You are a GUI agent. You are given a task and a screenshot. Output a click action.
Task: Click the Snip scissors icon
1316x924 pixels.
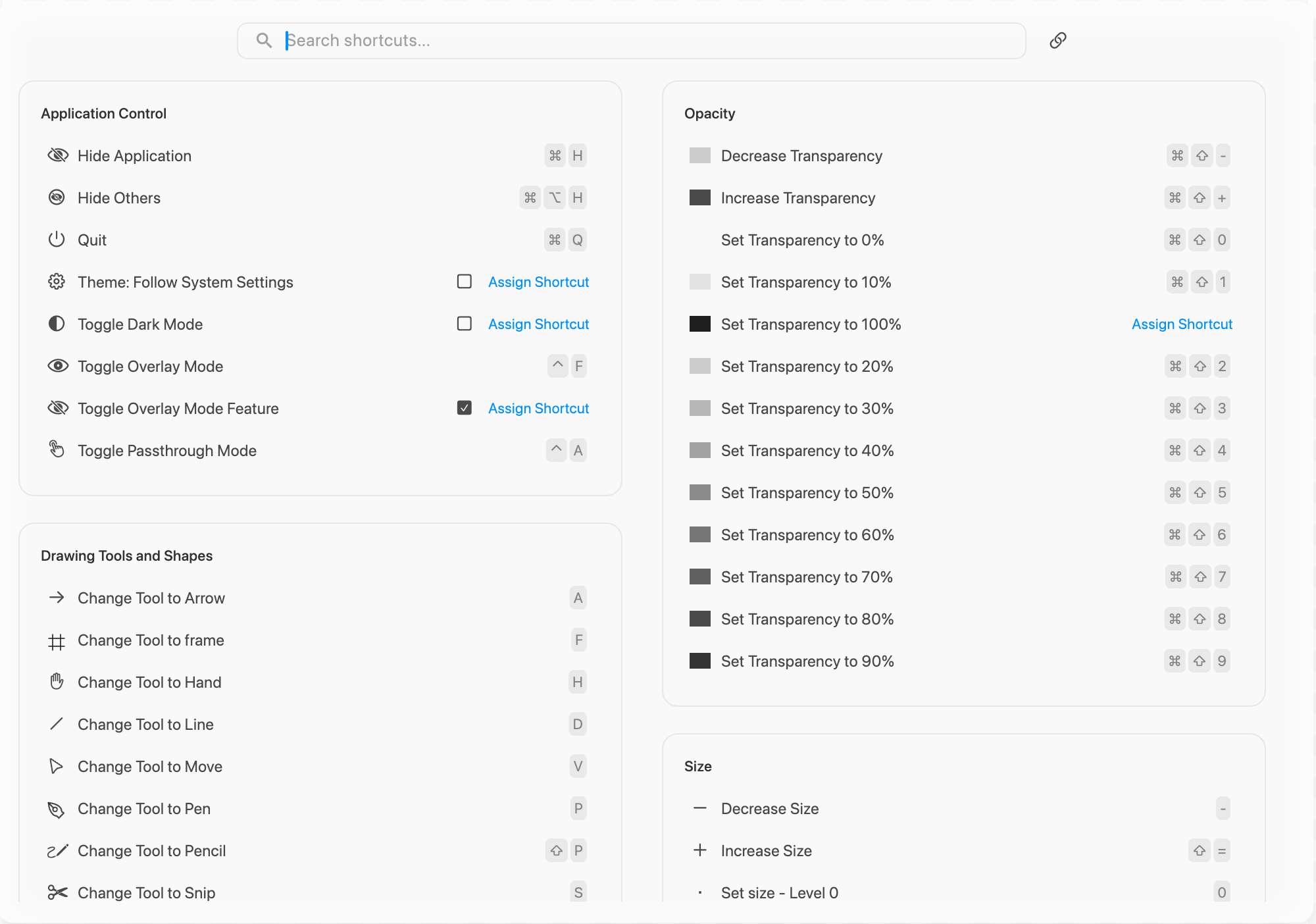point(58,892)
